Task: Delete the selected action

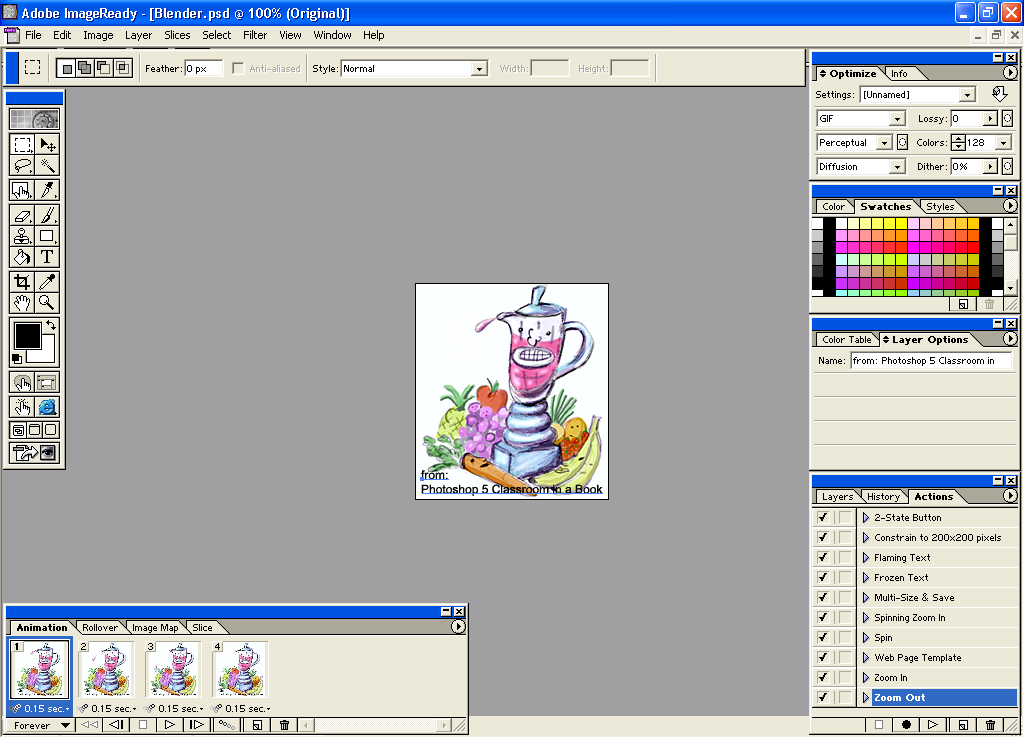Action: [x=990, y=724]
